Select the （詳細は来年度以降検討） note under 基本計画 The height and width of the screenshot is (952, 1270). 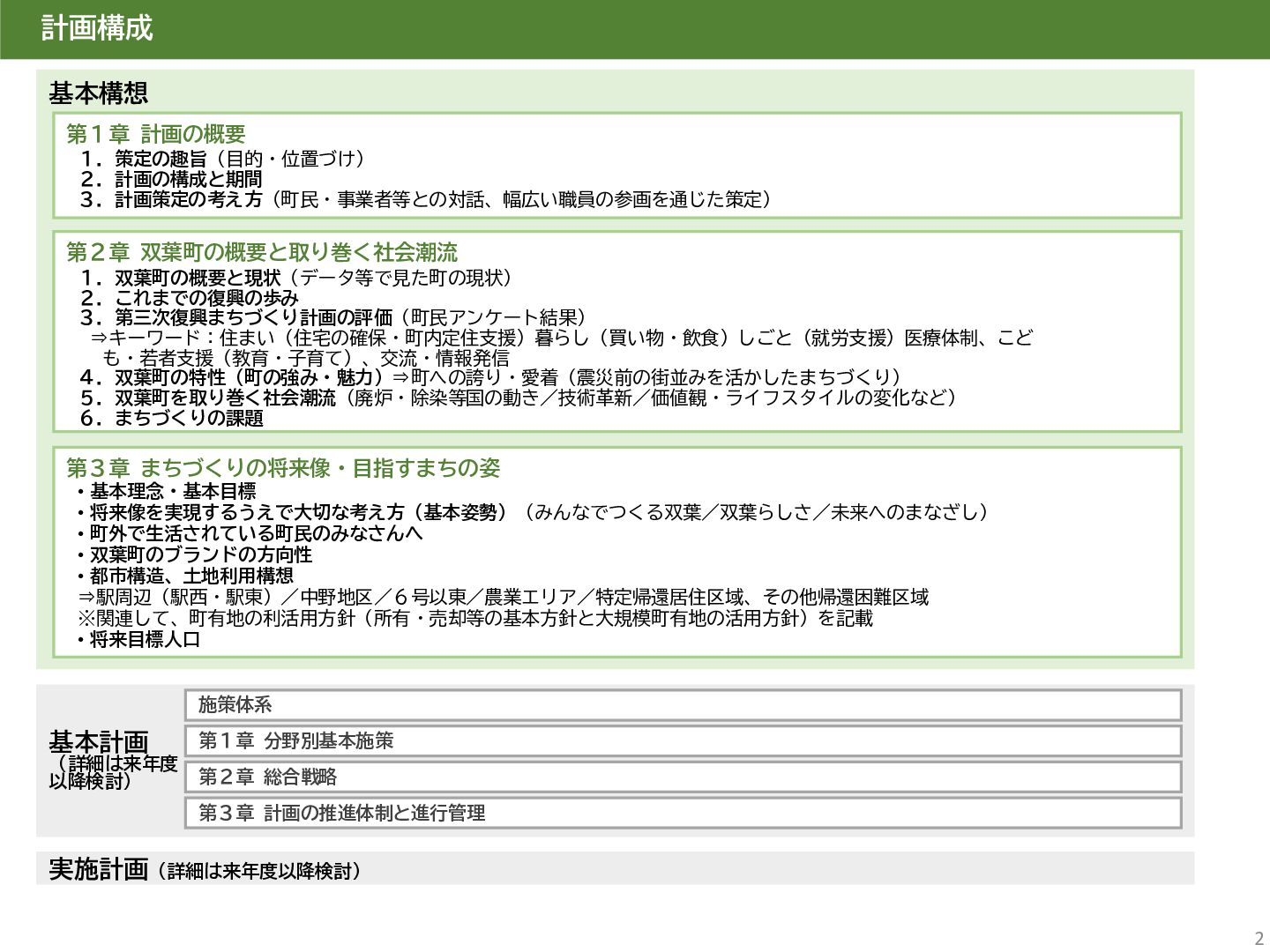point(113,772)
